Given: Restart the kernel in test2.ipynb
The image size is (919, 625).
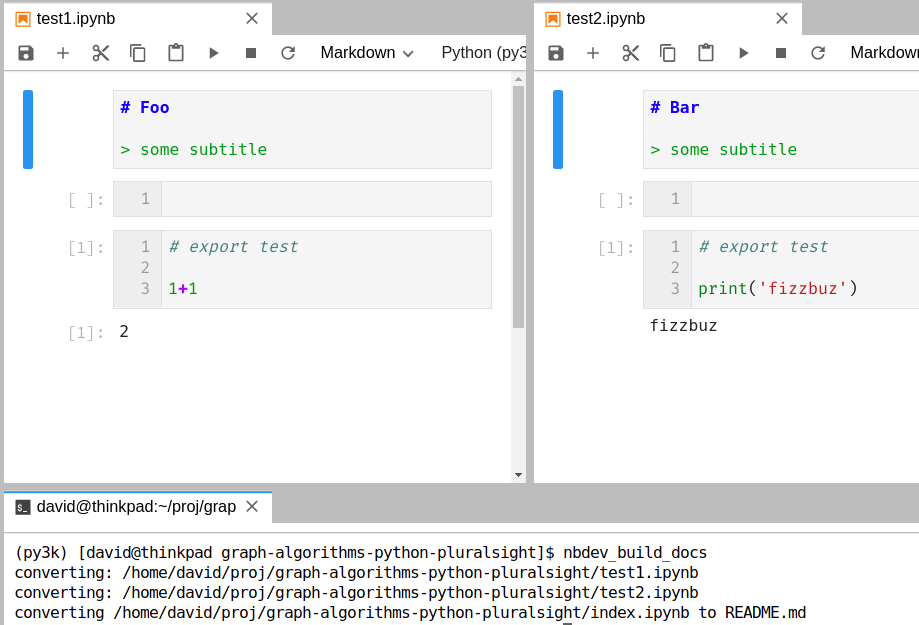Looking at the screenshot, I should [817, 53].
